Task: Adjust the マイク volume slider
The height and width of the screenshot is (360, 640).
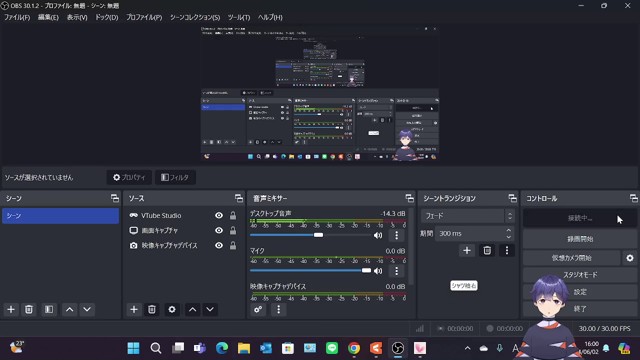Action: click(x=310, y=270)
